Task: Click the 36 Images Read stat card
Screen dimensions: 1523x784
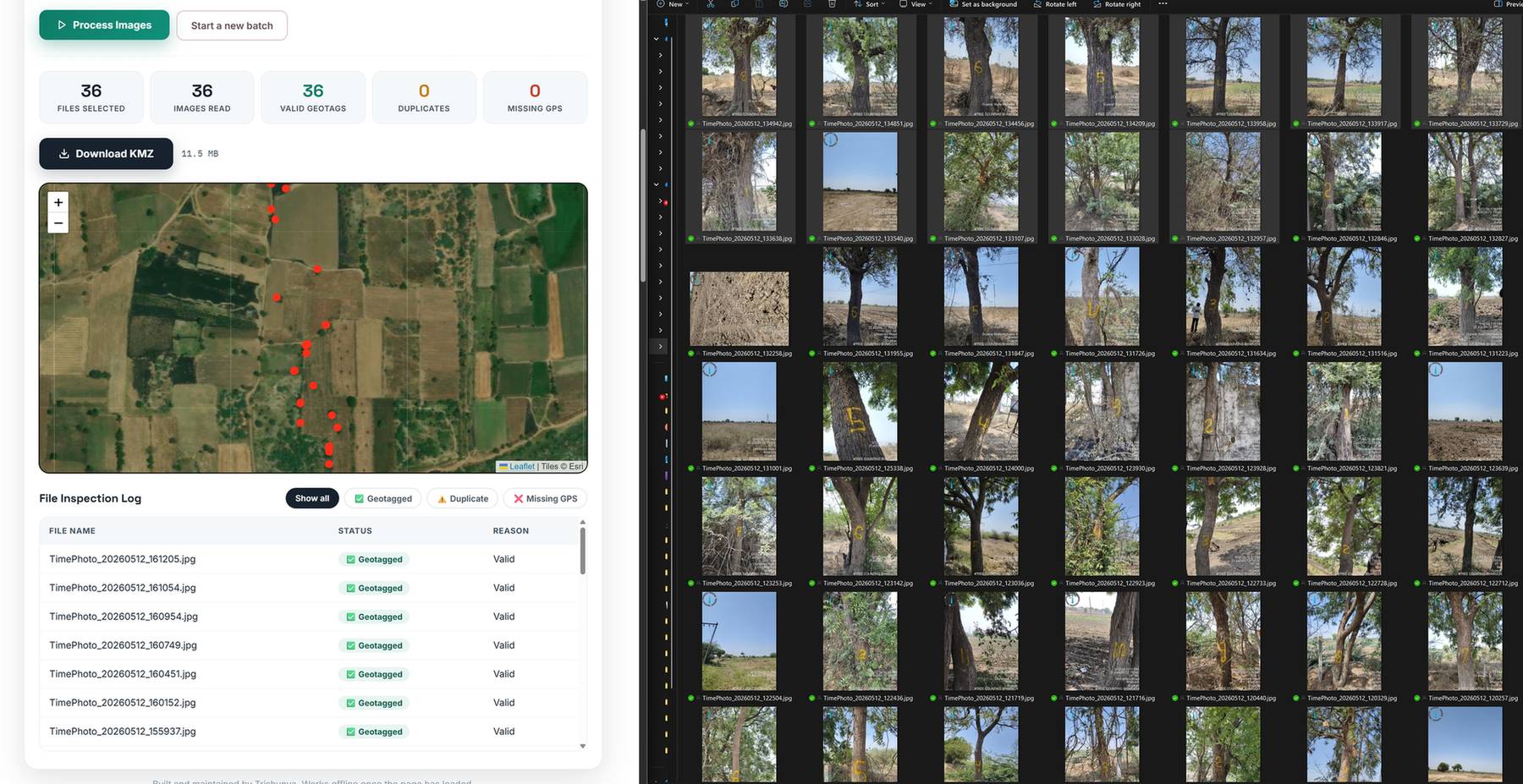Action: click(x=202, y=97)
